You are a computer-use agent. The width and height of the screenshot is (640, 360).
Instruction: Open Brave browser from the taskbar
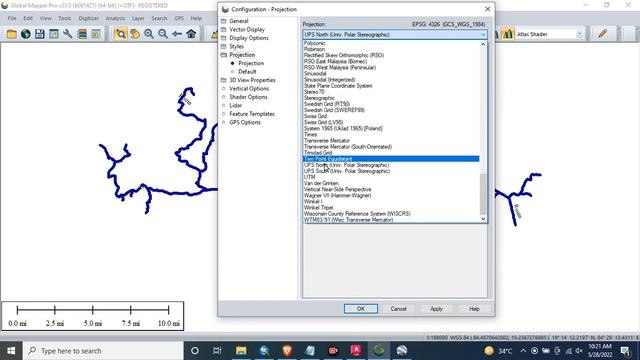pos(287,350)
